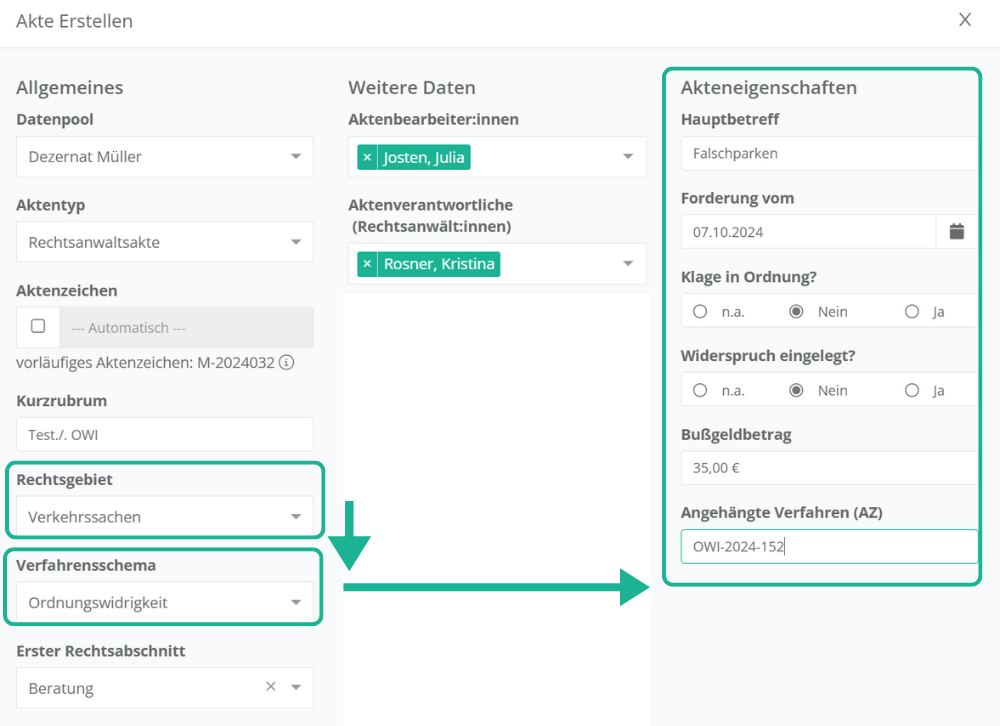The image size is (1000, 726).
Task: Toggle the automatic Aktenzeichen checkbox
Action: click(x=38, y=326)
